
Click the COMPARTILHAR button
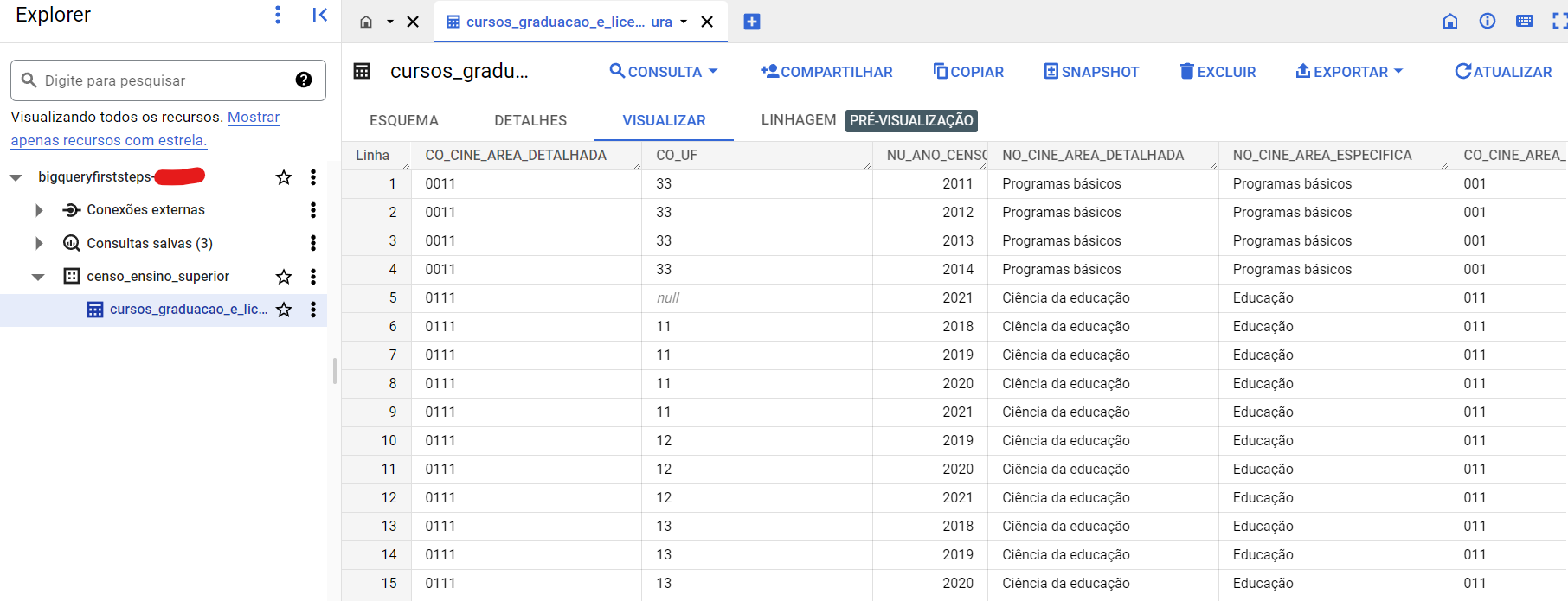tap(826, 72)
